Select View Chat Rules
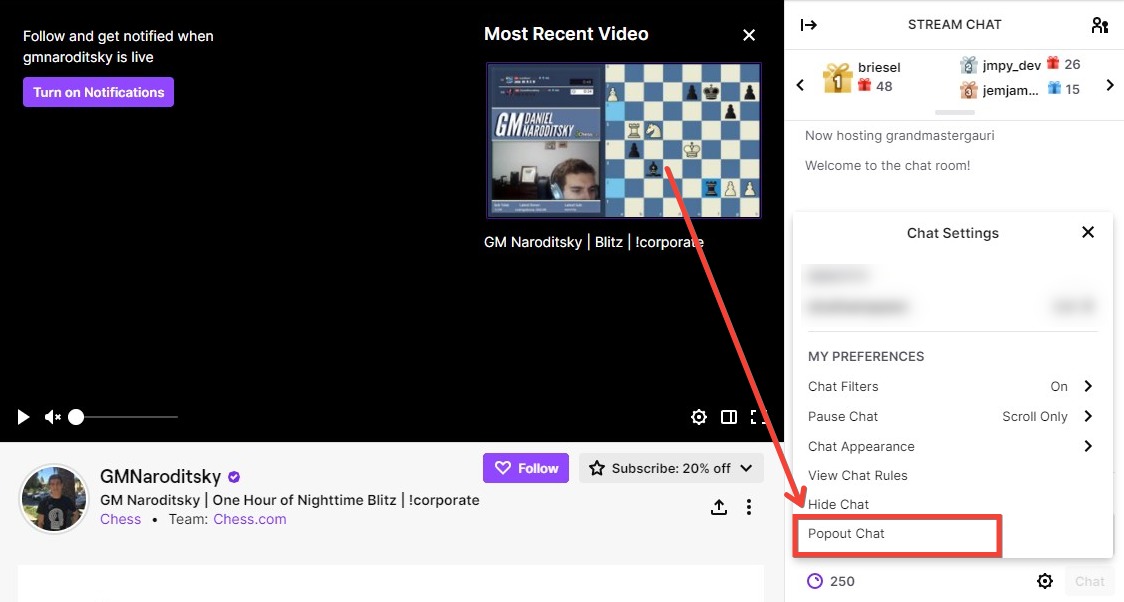Screen dimensions: 1124x602 point(857,476)
